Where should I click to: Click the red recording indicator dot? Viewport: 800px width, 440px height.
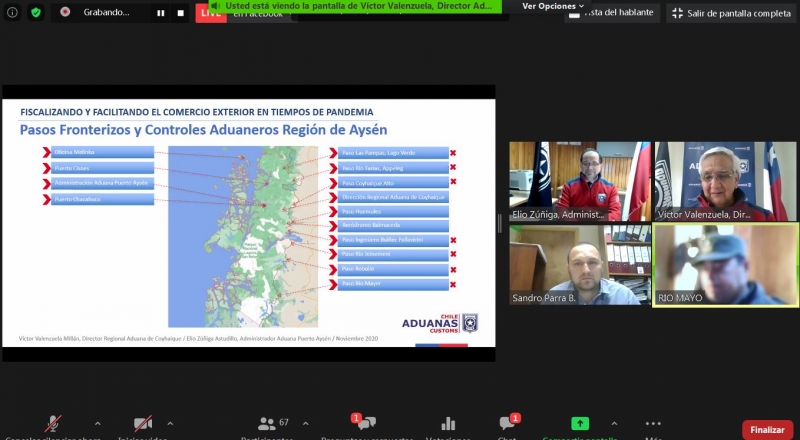pyautogui.click(x=65, y=12)
